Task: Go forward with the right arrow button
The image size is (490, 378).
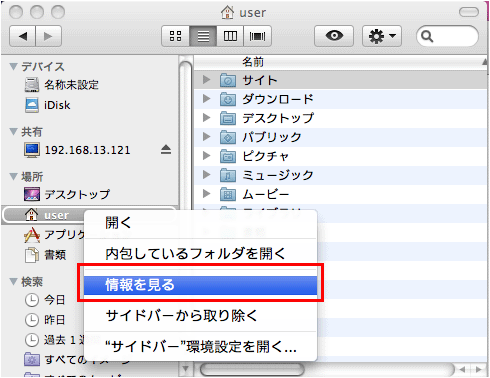Action: pos(48,36)
